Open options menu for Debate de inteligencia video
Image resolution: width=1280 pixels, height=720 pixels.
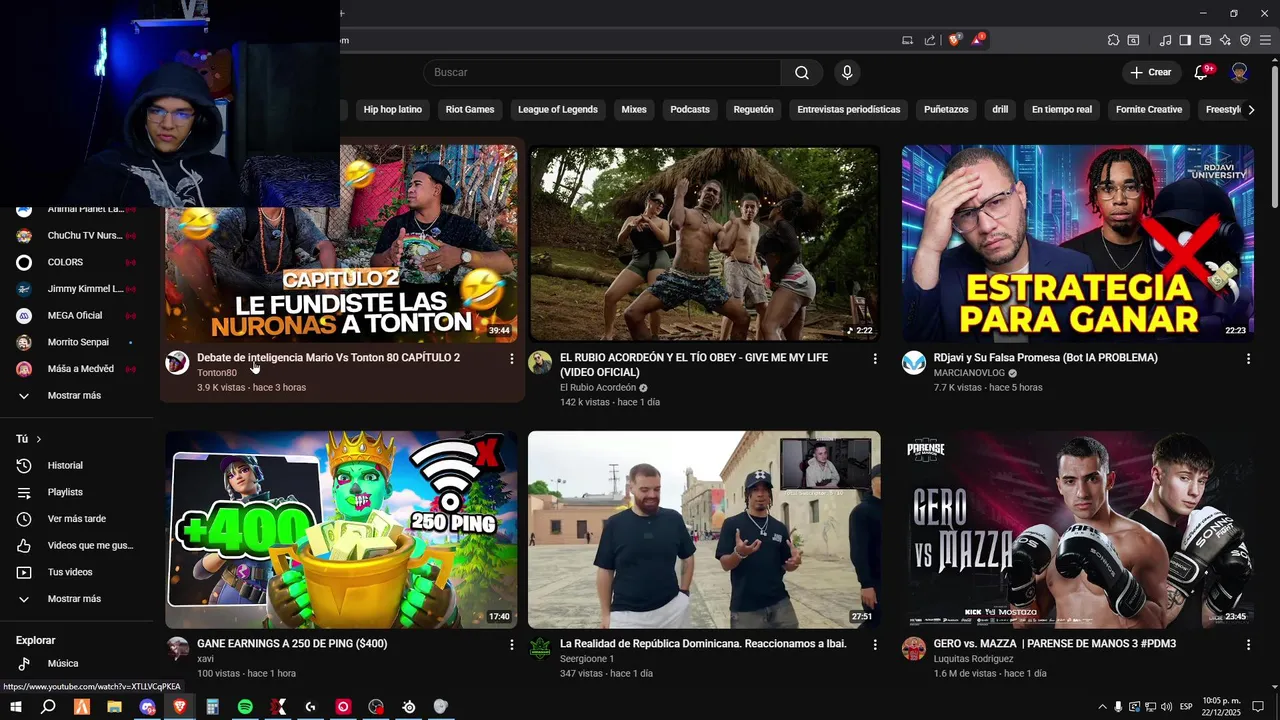[x=512, y=358]
